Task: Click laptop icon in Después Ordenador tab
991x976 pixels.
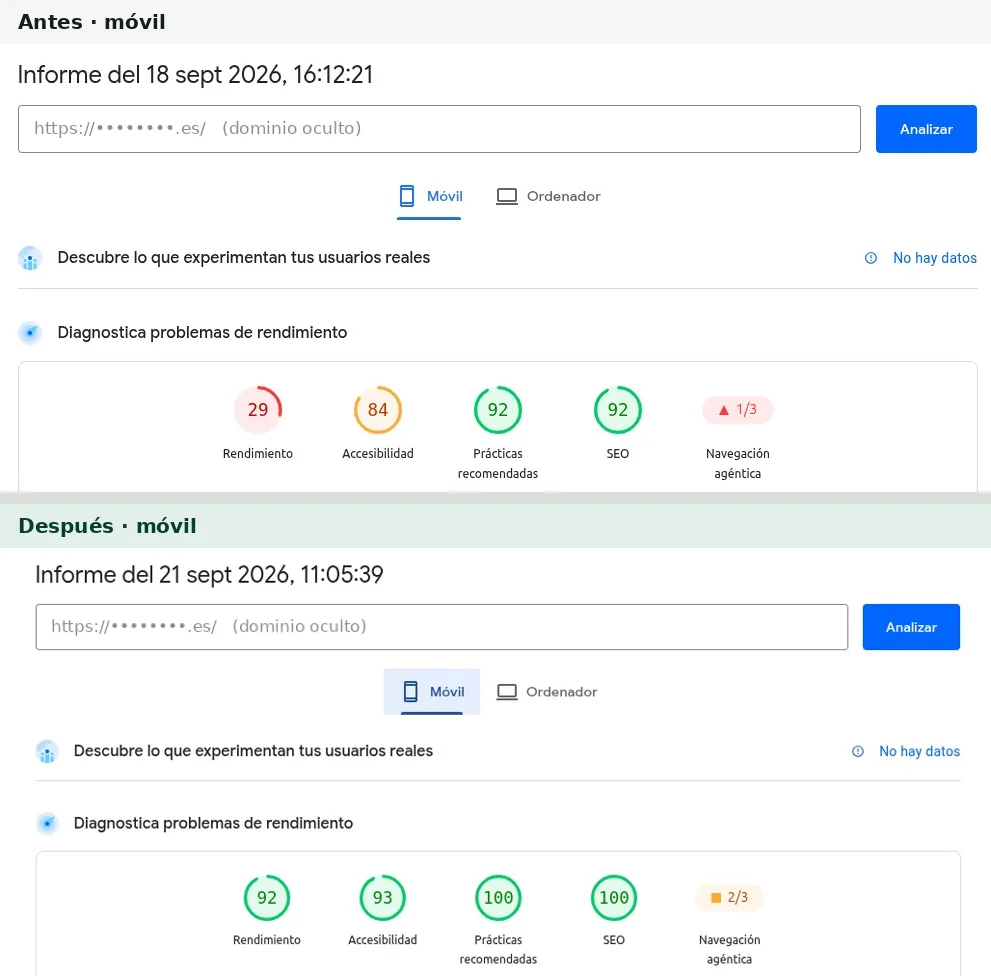Action: point(506,692)
